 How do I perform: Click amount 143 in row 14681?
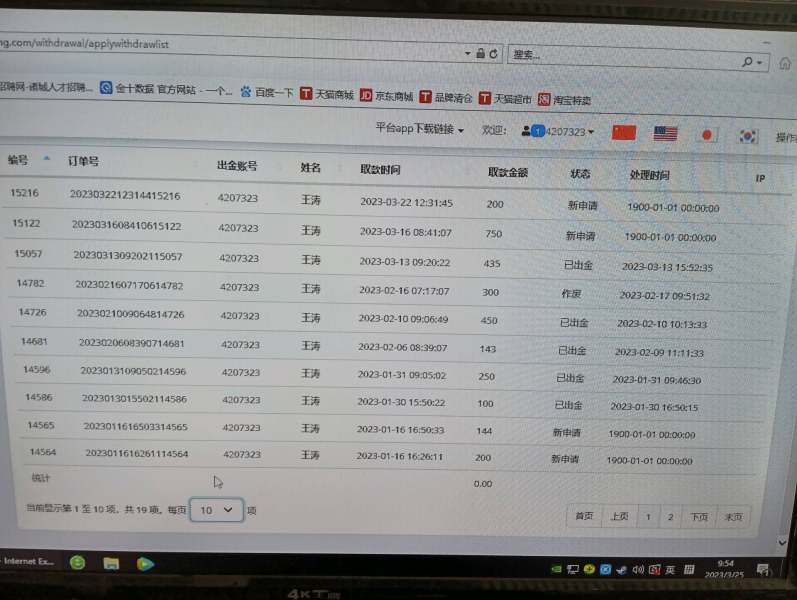point(487,349)
